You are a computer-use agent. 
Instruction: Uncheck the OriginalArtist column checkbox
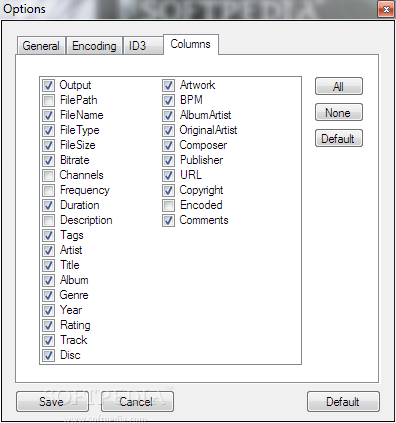coord(168,130)
